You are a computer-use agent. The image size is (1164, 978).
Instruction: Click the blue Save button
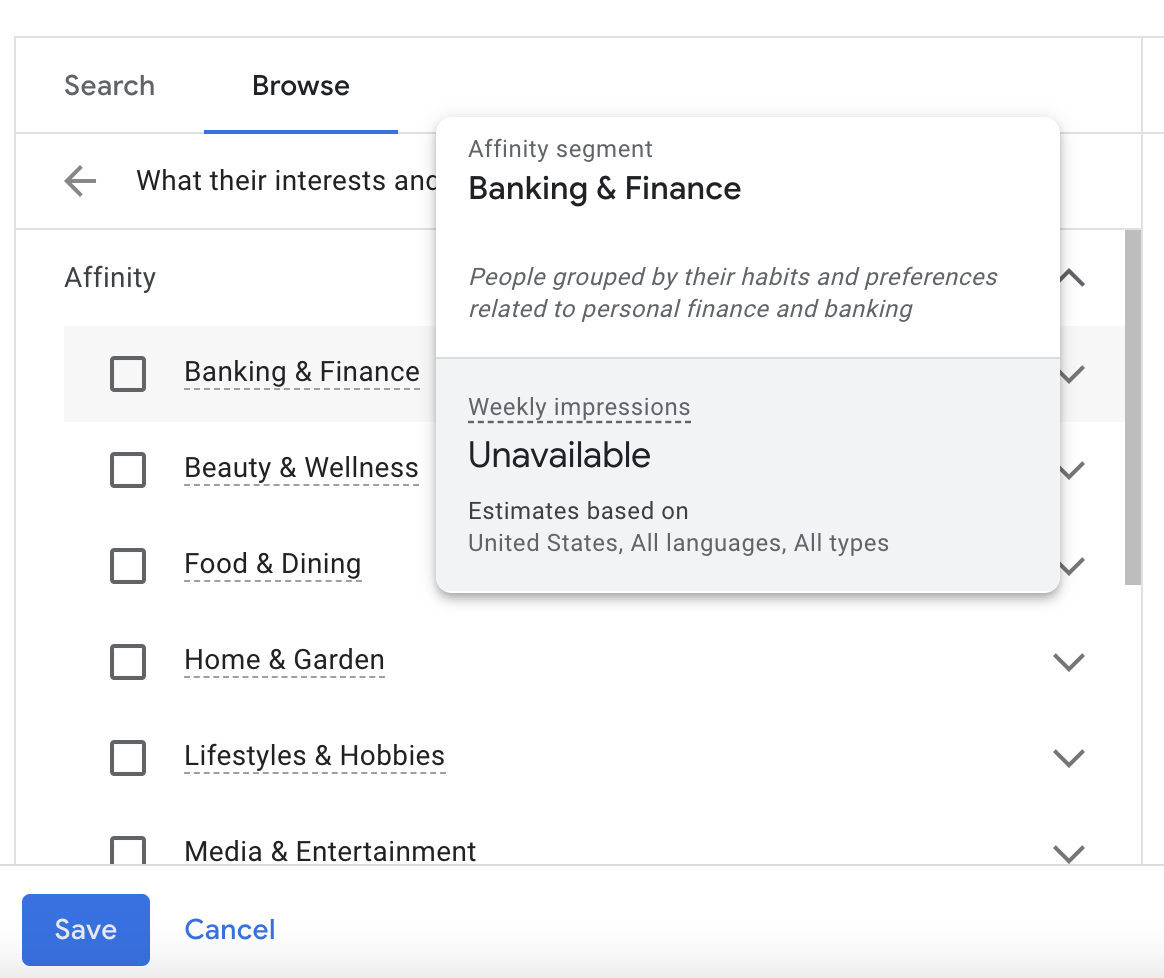pyautogui.click(x=86, y=930)
